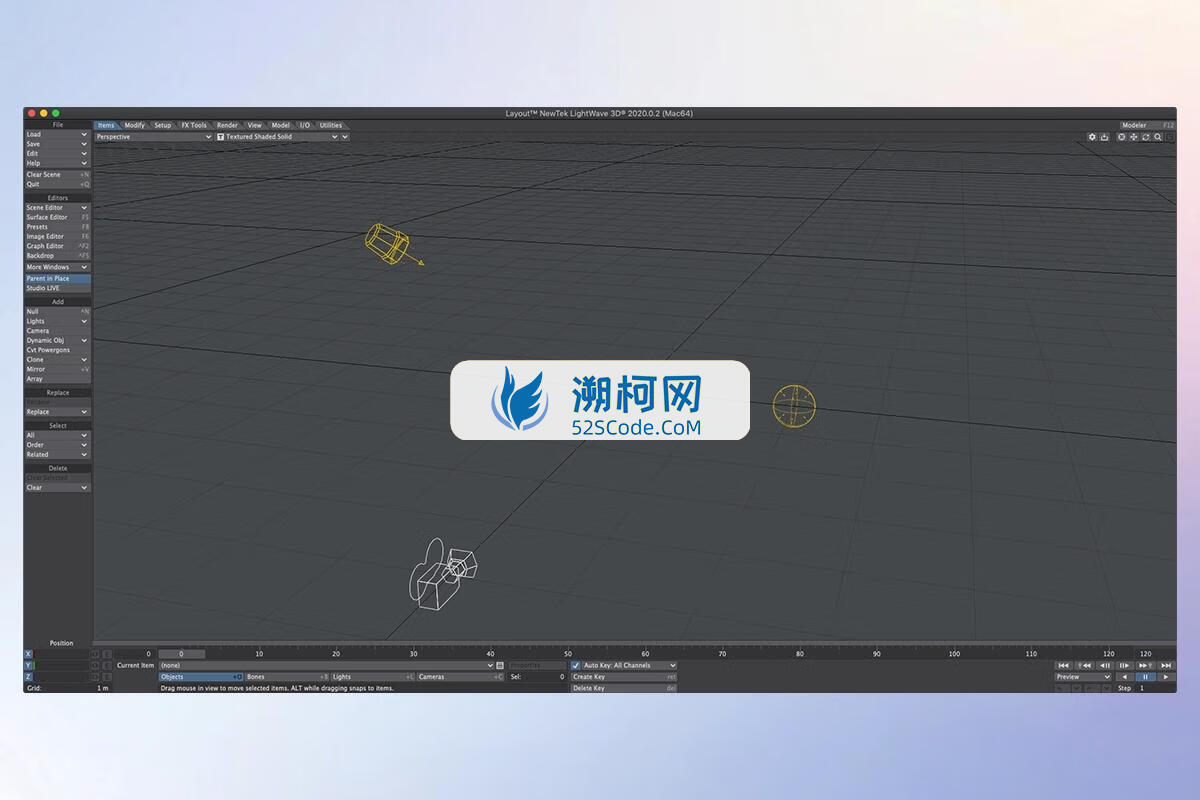1200x800 pixels.
Task: Click the viewport export icon beside the gear
Action: pos(1104,137)
